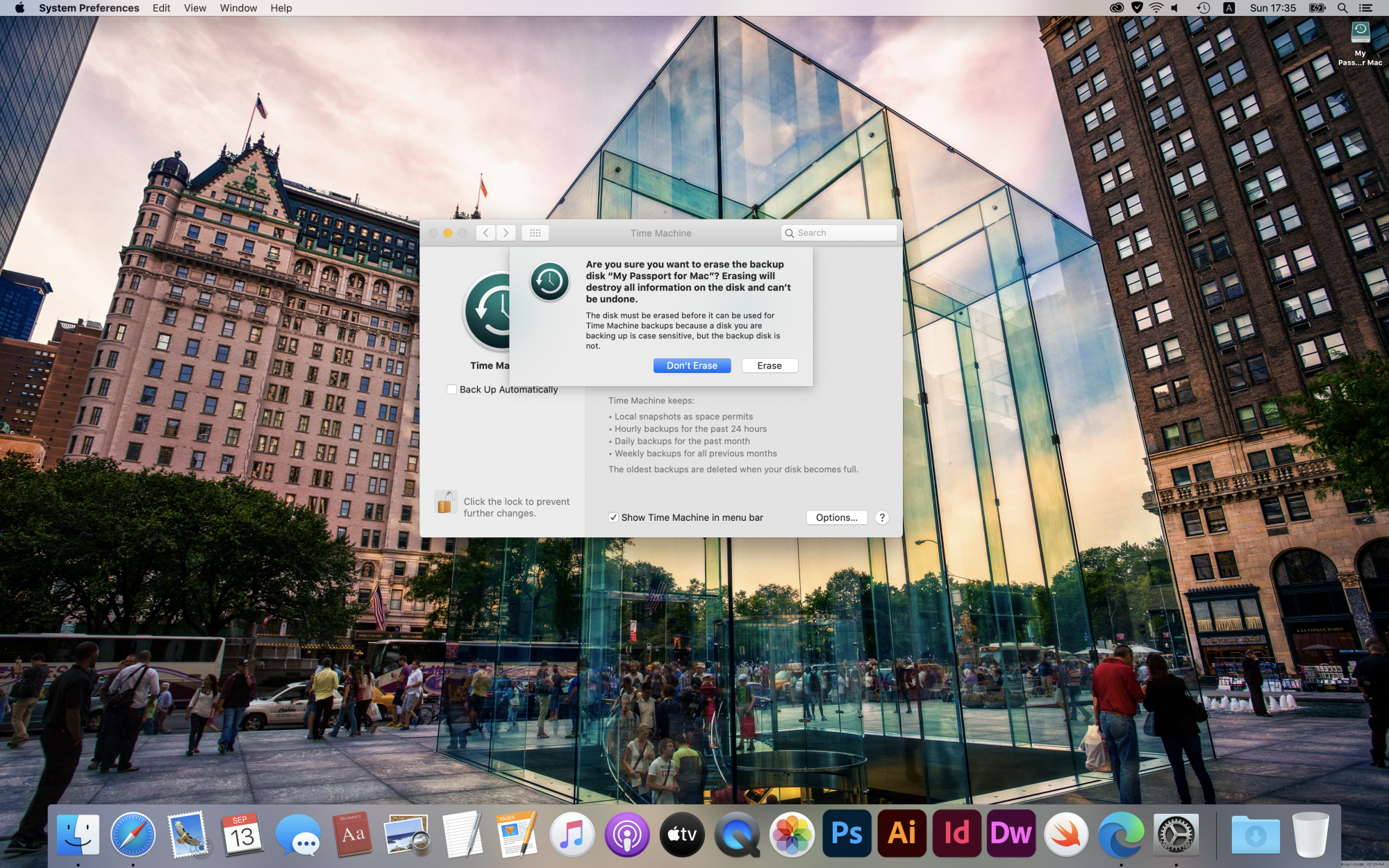This screenshot has height=868, width=1389.
Task: Open Spotlight search magnifier
Action: pos(1342,8)
